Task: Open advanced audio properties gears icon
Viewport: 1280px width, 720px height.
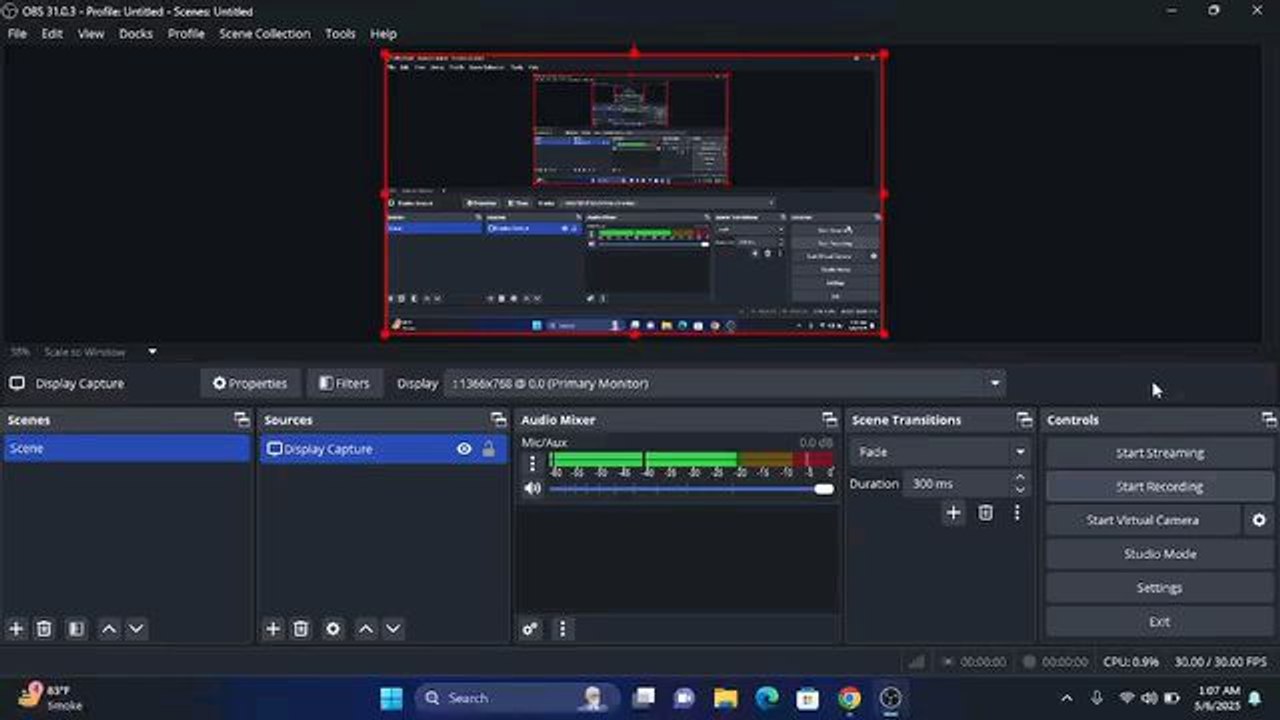Action: pyautogui.click(x=530, y=629)
